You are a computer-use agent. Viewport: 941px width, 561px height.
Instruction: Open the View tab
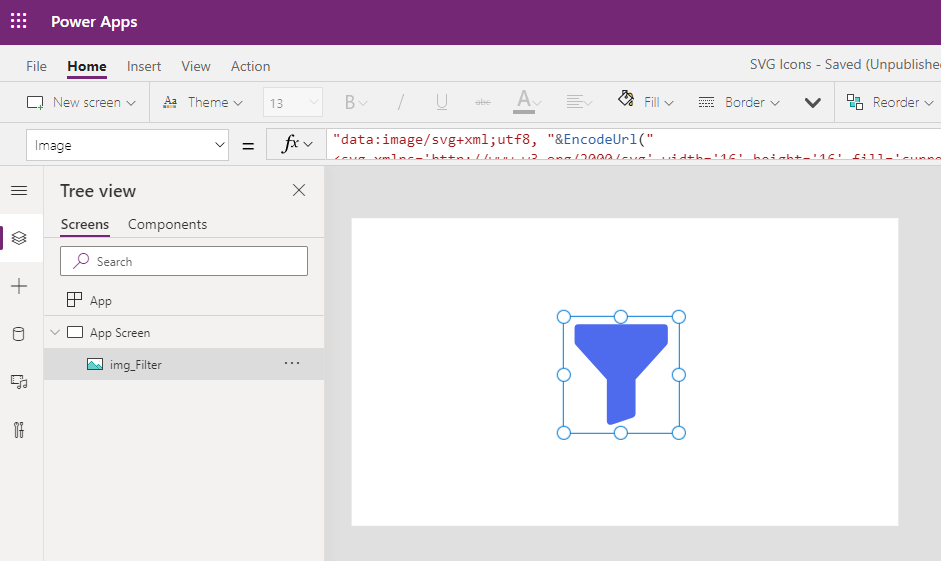pos(196,66)
